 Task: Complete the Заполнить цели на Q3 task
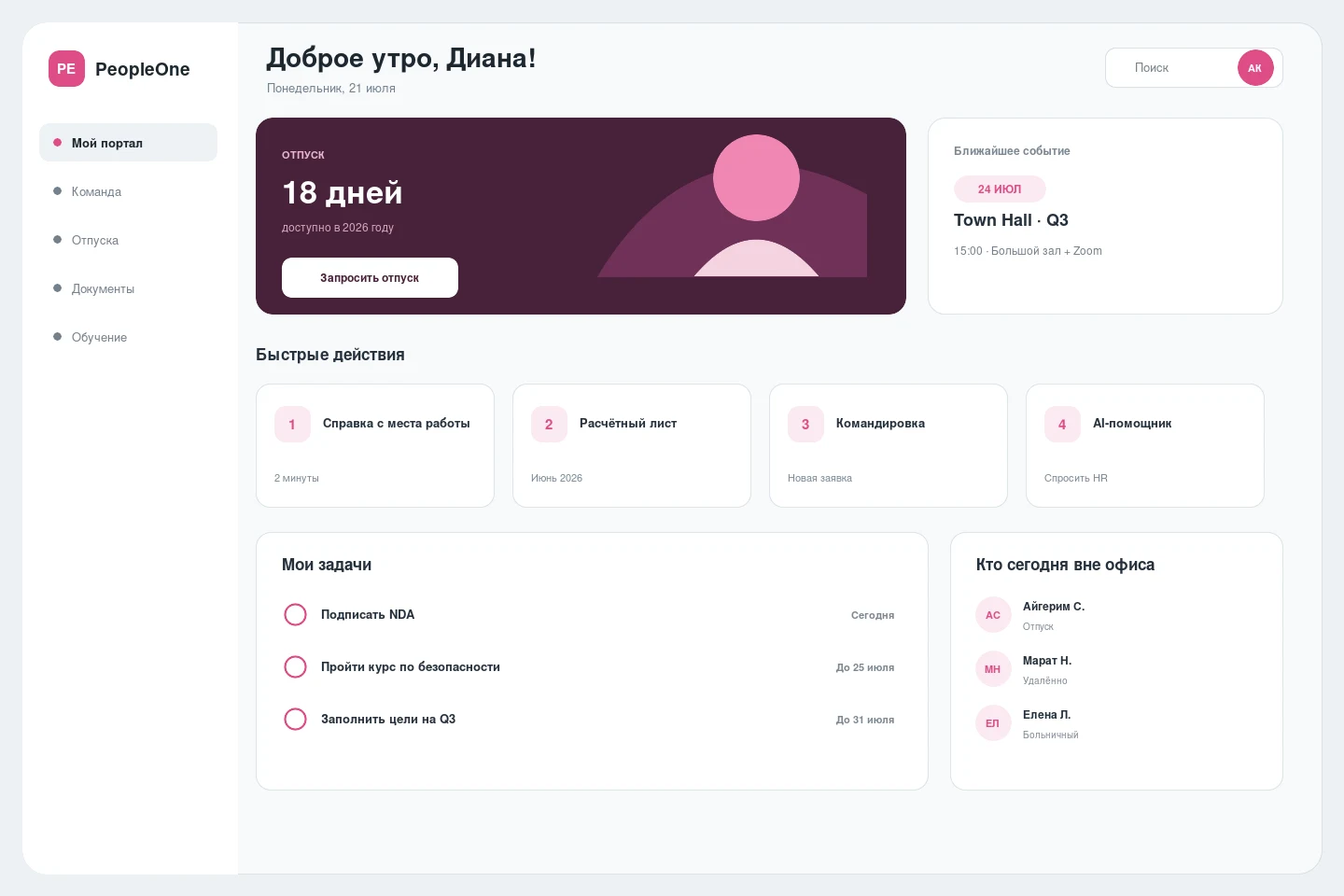coord(295,719)
